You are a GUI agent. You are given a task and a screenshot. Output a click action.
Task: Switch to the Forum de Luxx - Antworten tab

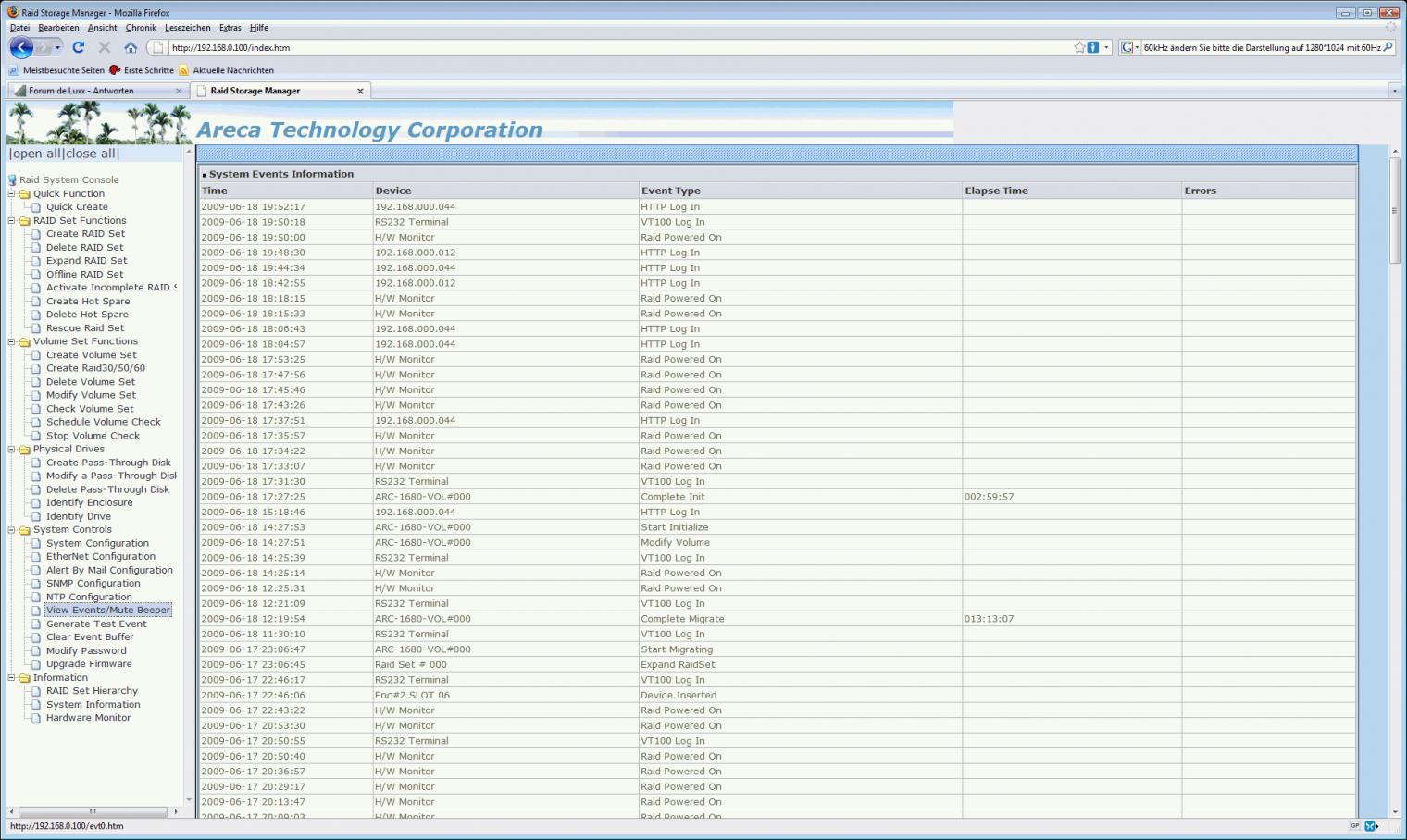tap(97, 91)
